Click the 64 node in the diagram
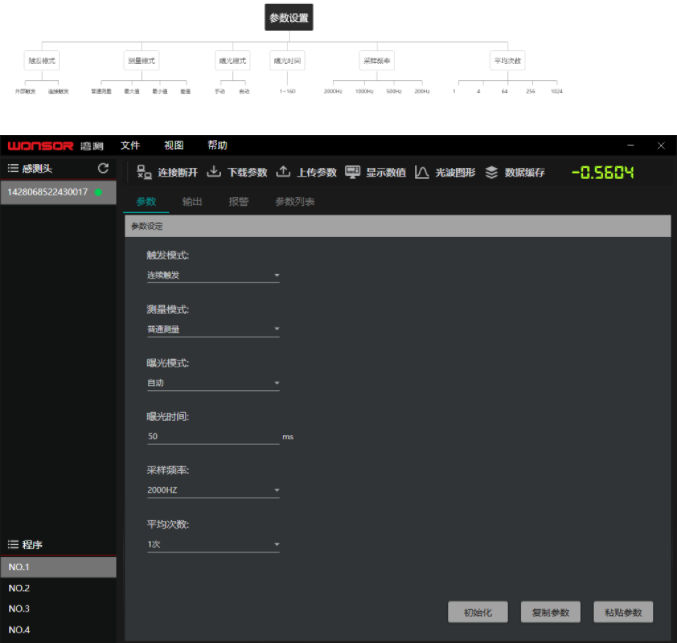677x643 pixels. pyautogui.click(x=505, y=91)
